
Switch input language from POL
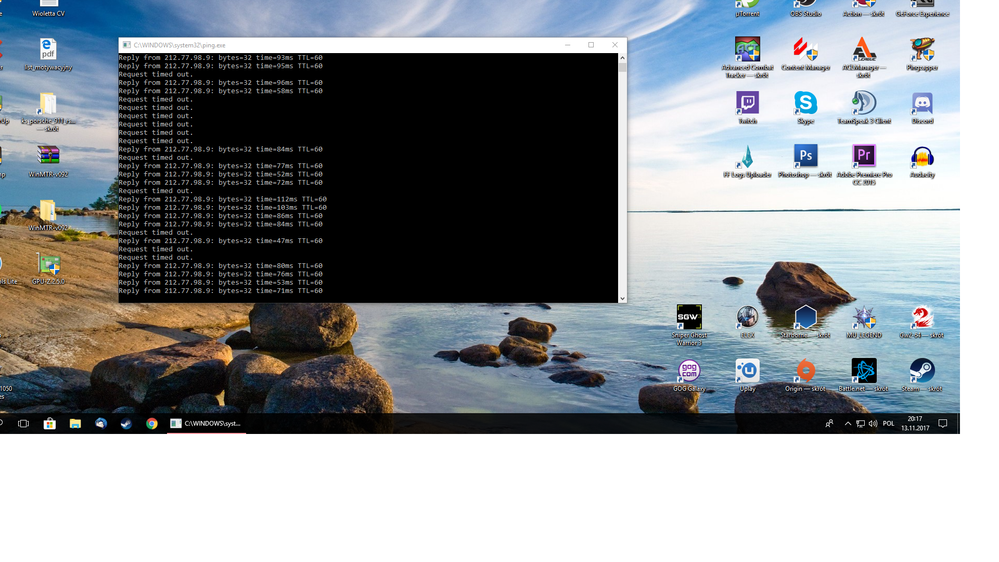coord(888,424)
